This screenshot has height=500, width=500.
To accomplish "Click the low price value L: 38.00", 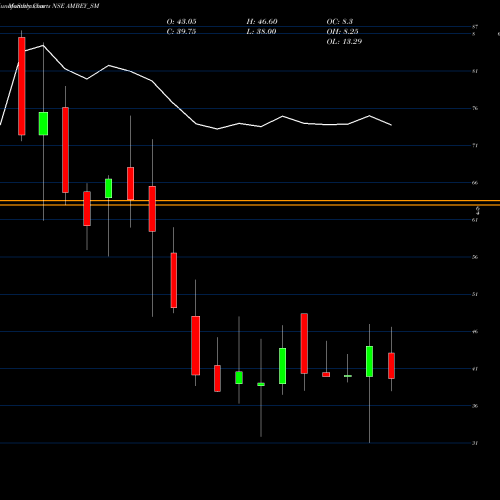I will tap(261, 32).
